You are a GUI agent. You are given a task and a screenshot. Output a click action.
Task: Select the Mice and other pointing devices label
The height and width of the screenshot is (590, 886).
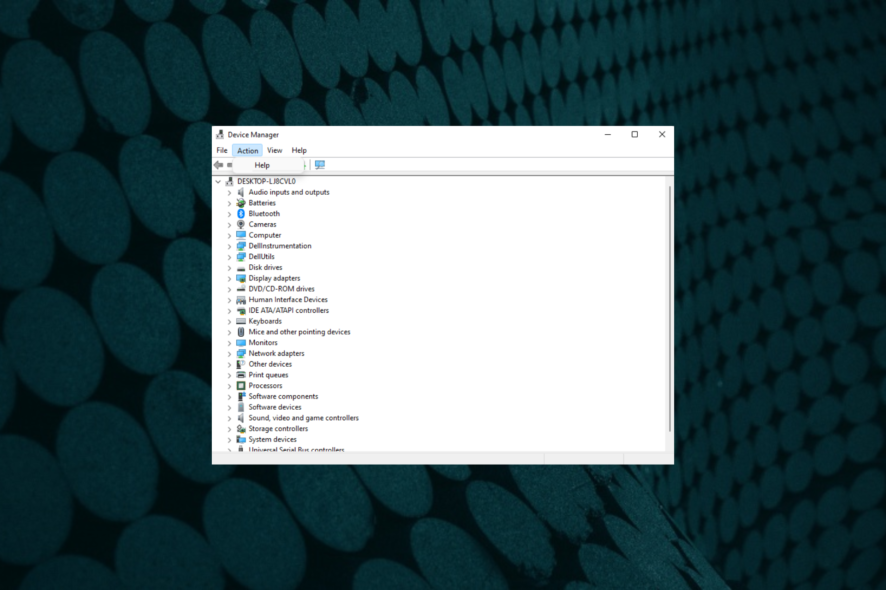(x=299, y=332)
